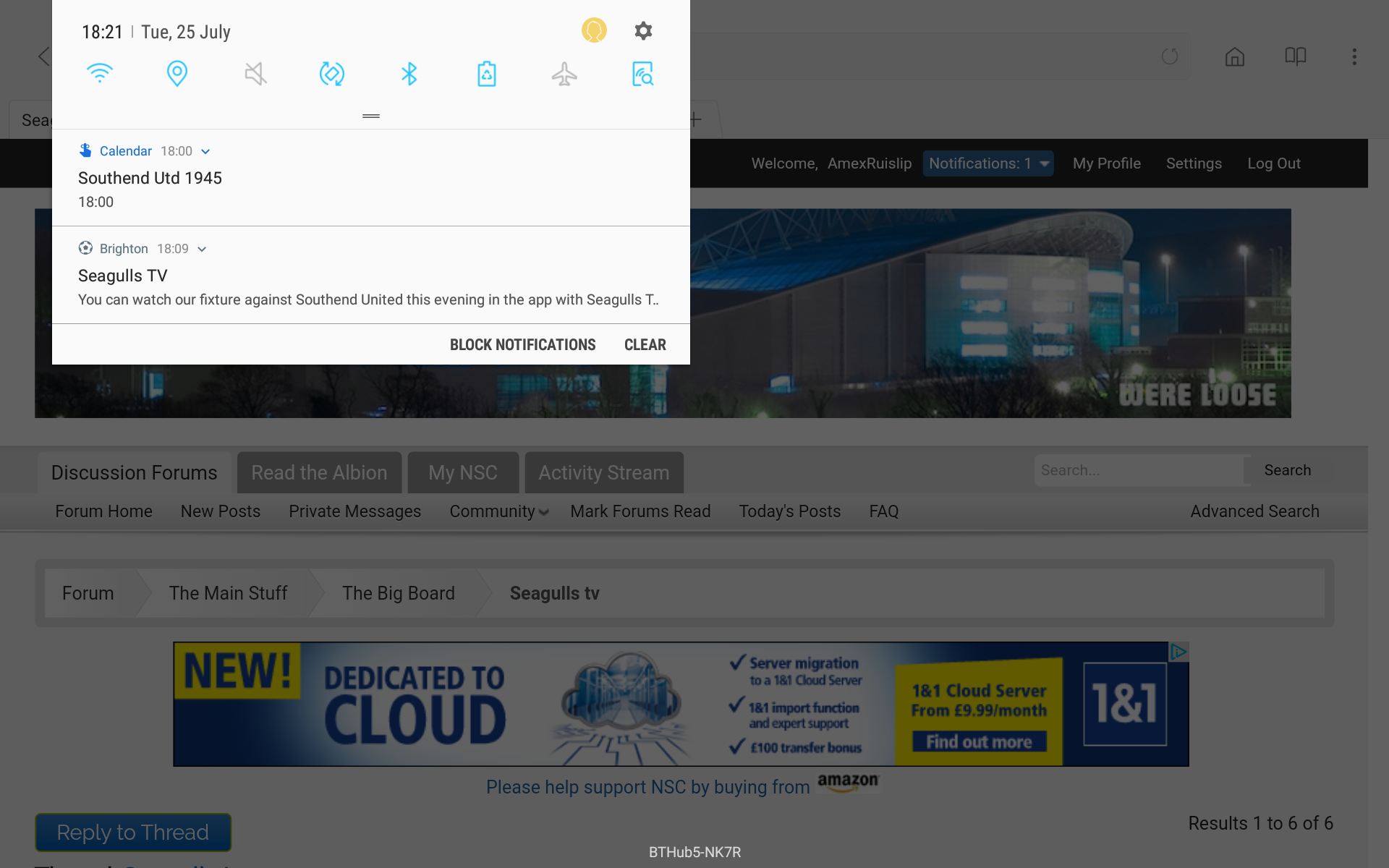Tap BLOCK NOTIFICATIONS

pos(522,345)
